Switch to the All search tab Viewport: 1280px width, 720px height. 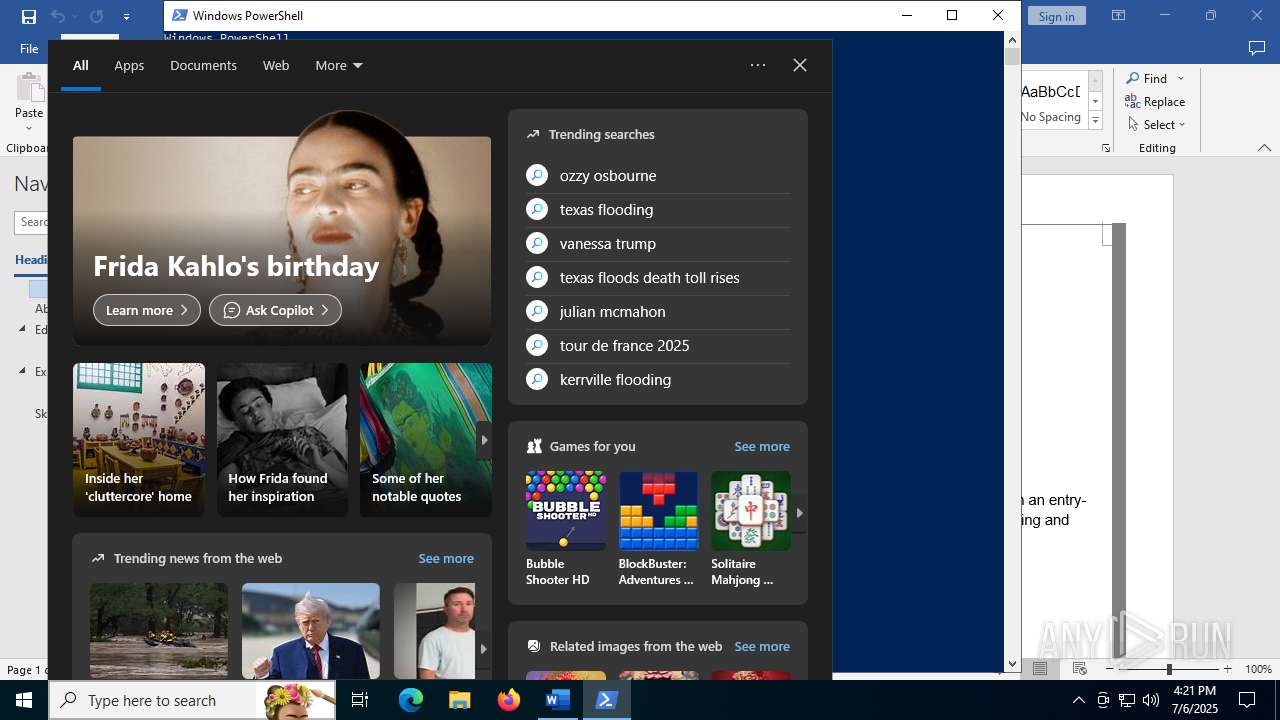pyautogui.click(x=81, y=65)
